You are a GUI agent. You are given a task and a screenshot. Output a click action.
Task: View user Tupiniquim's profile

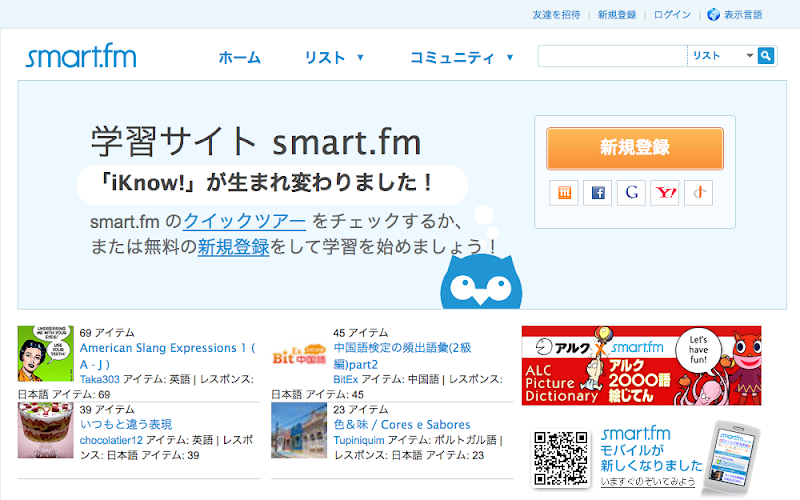[x=359, y=440]
